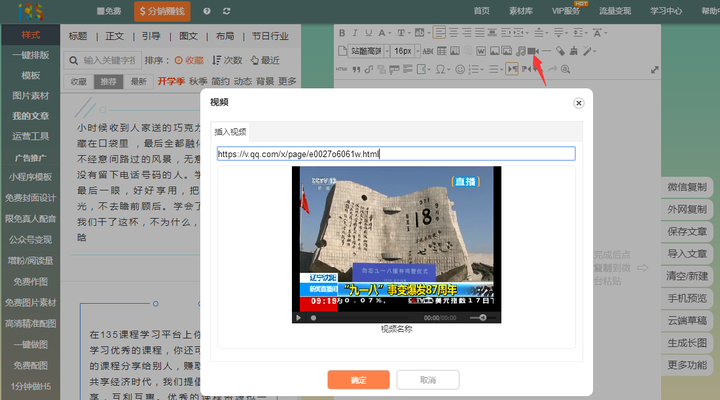Viewport: 720px width, 400px height.
Task: Click the 分销赚钱 orange button
Action: (x=162, y=11)
